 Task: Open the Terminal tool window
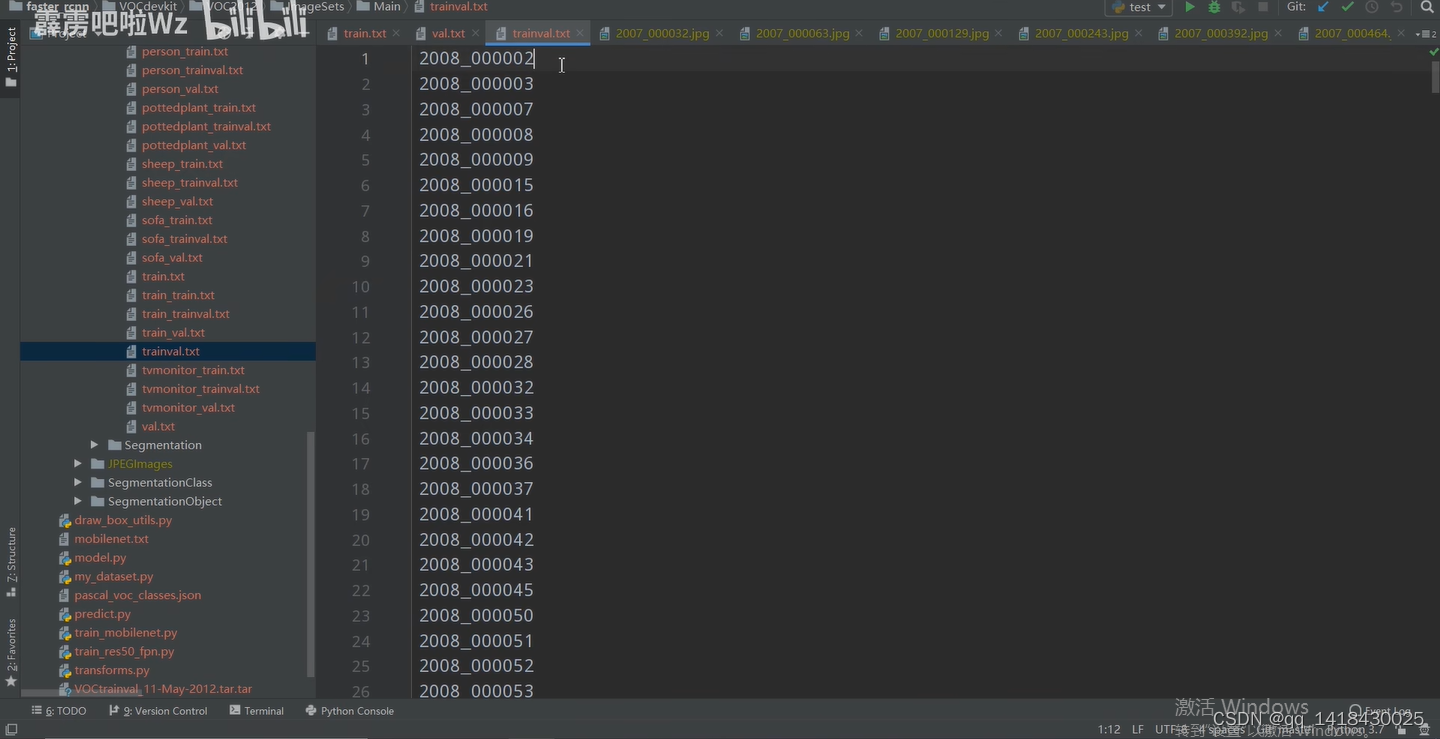(257, 711)
